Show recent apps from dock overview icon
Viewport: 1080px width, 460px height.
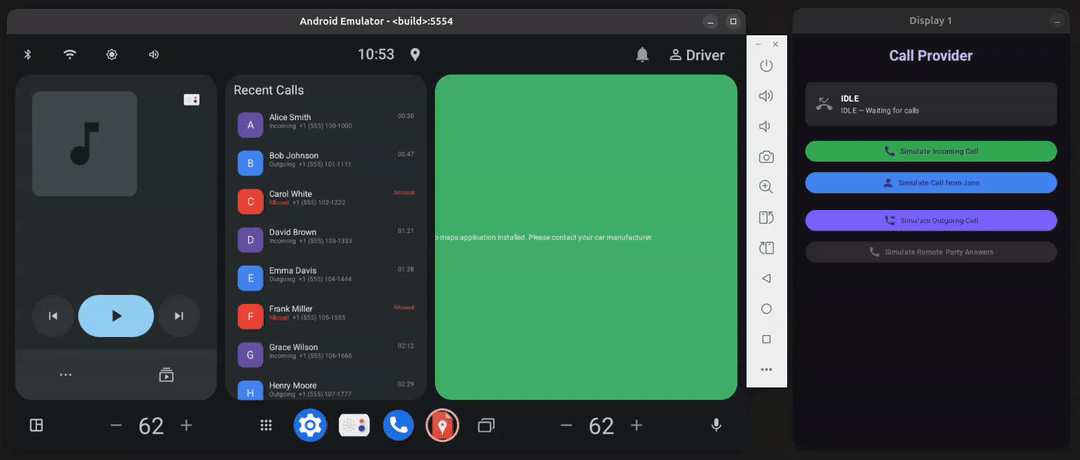coord(486,426)
